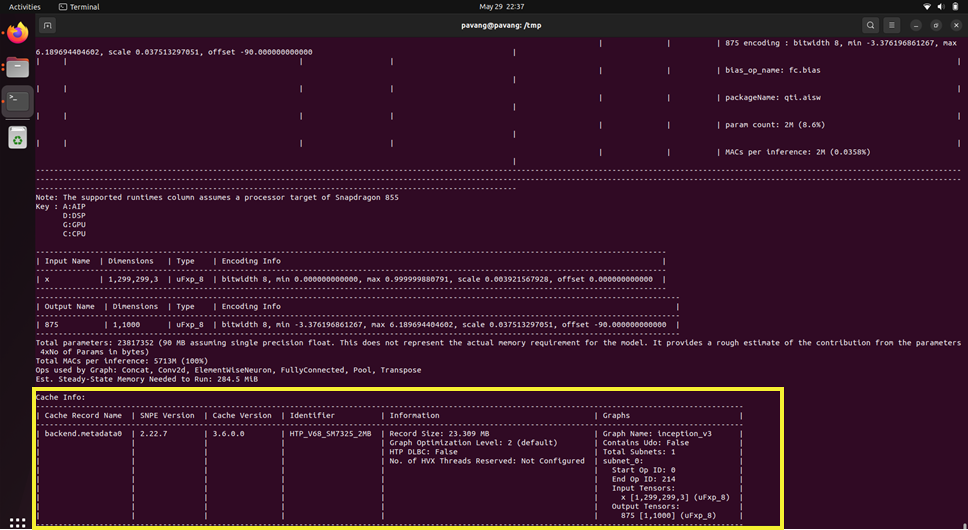Click the 'Ops used by Graph' line

point(228,370)
